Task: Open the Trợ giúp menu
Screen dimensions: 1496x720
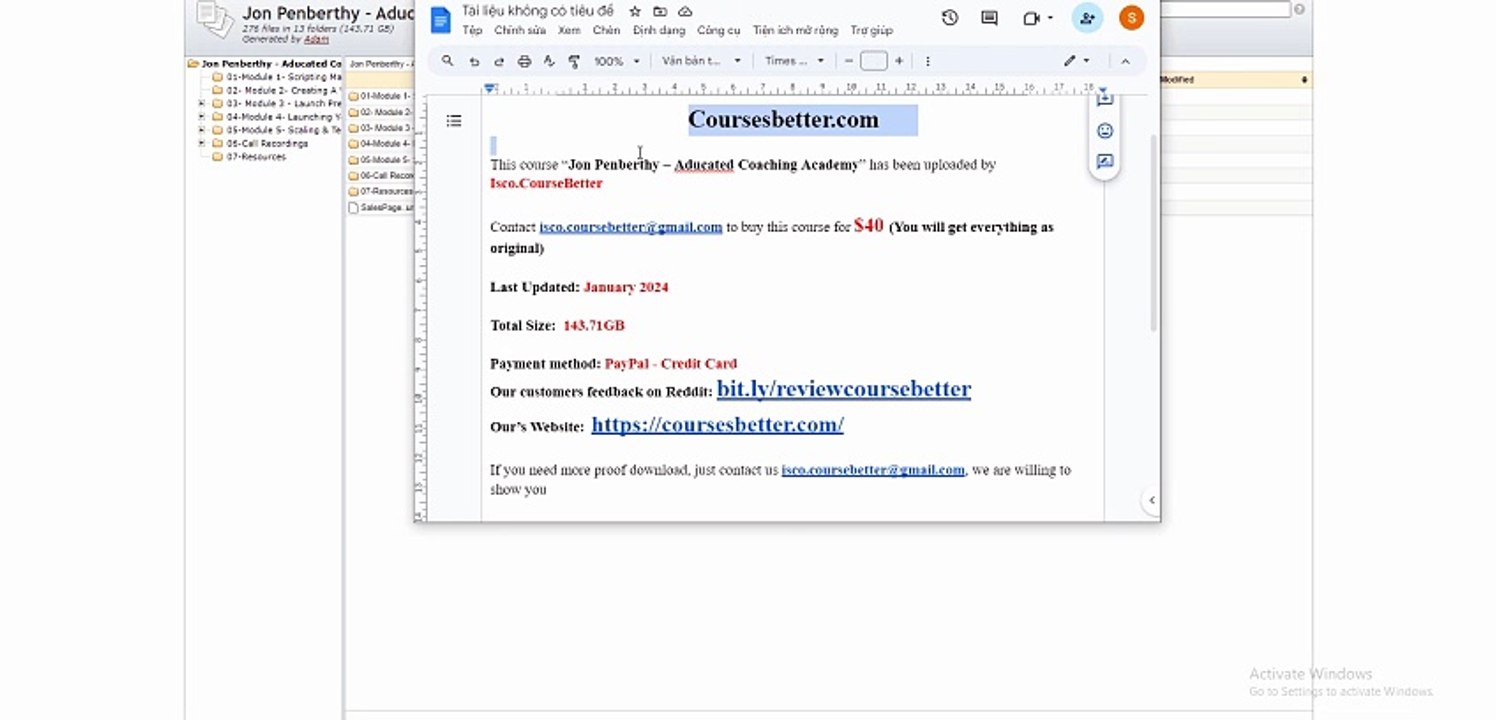Action: pyautogui.click(x=871, y=31)
